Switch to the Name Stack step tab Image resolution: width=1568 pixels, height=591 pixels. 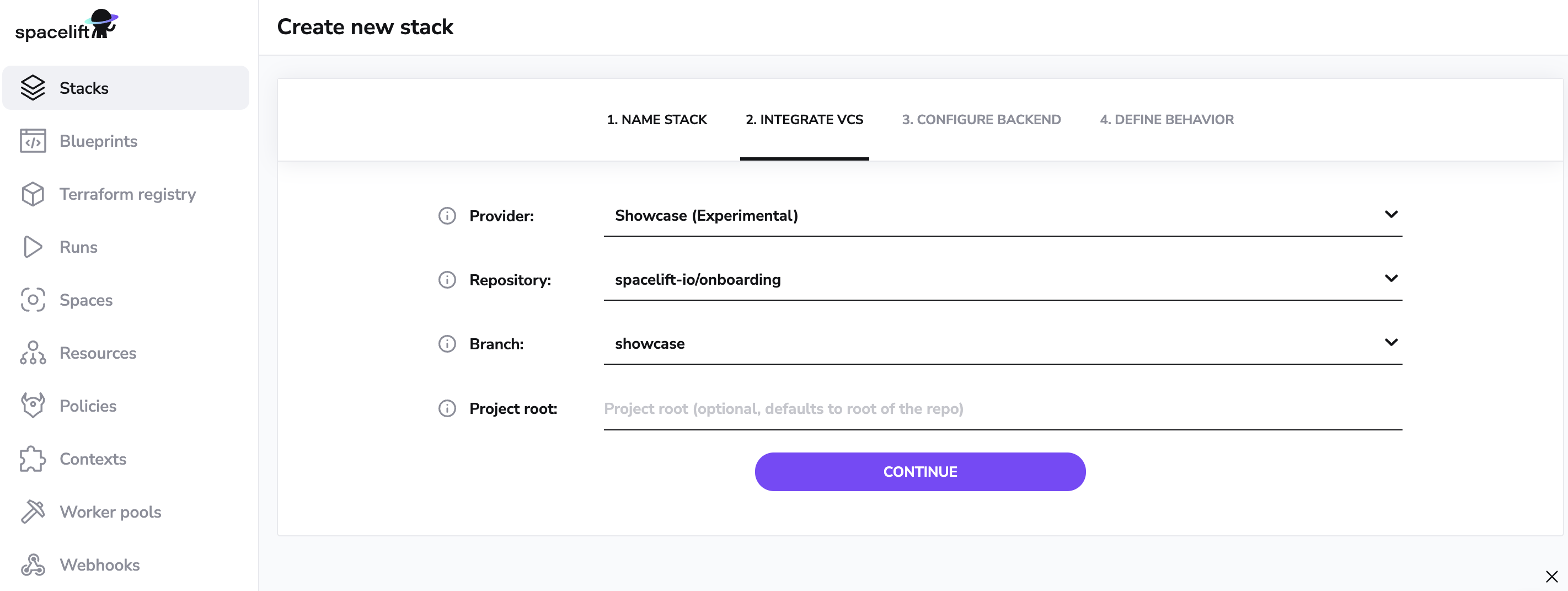click(x=657, y=119)
